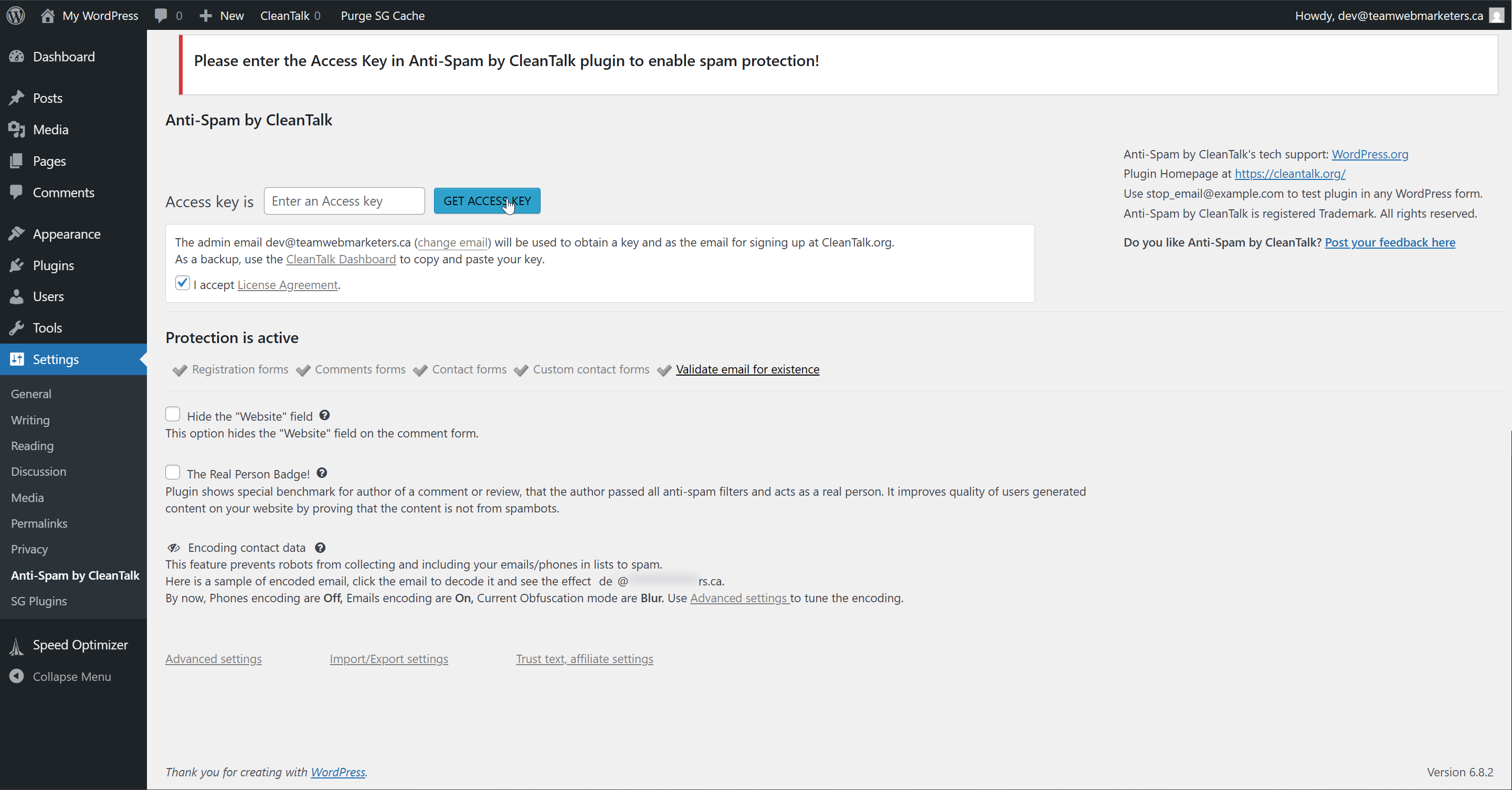Click the help icon beside The Real Person Badge
The width and height of the screenshot is (1512, 790).
coord(322,473)
